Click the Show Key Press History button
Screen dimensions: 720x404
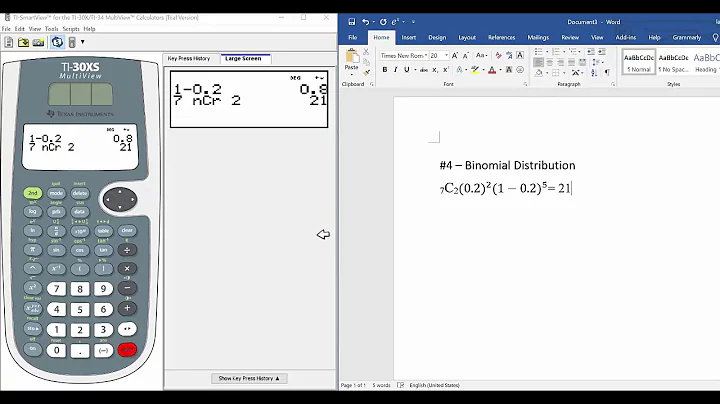[249, 378]
